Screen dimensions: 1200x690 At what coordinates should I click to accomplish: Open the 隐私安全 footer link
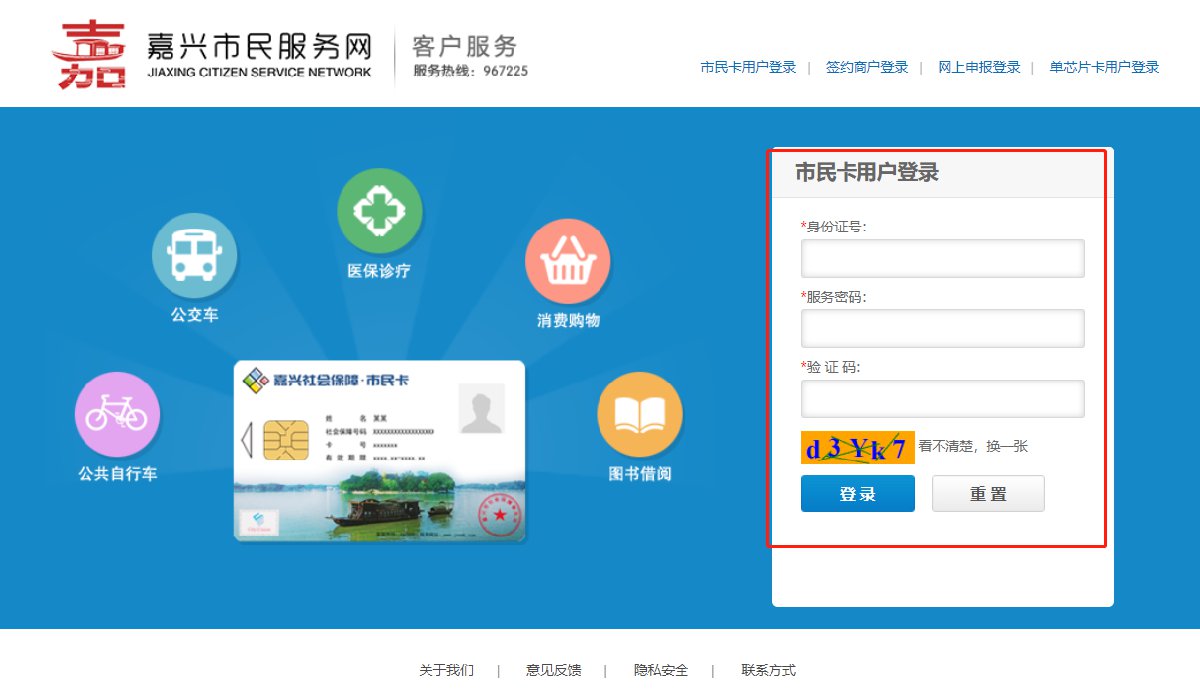coord(661,670)
